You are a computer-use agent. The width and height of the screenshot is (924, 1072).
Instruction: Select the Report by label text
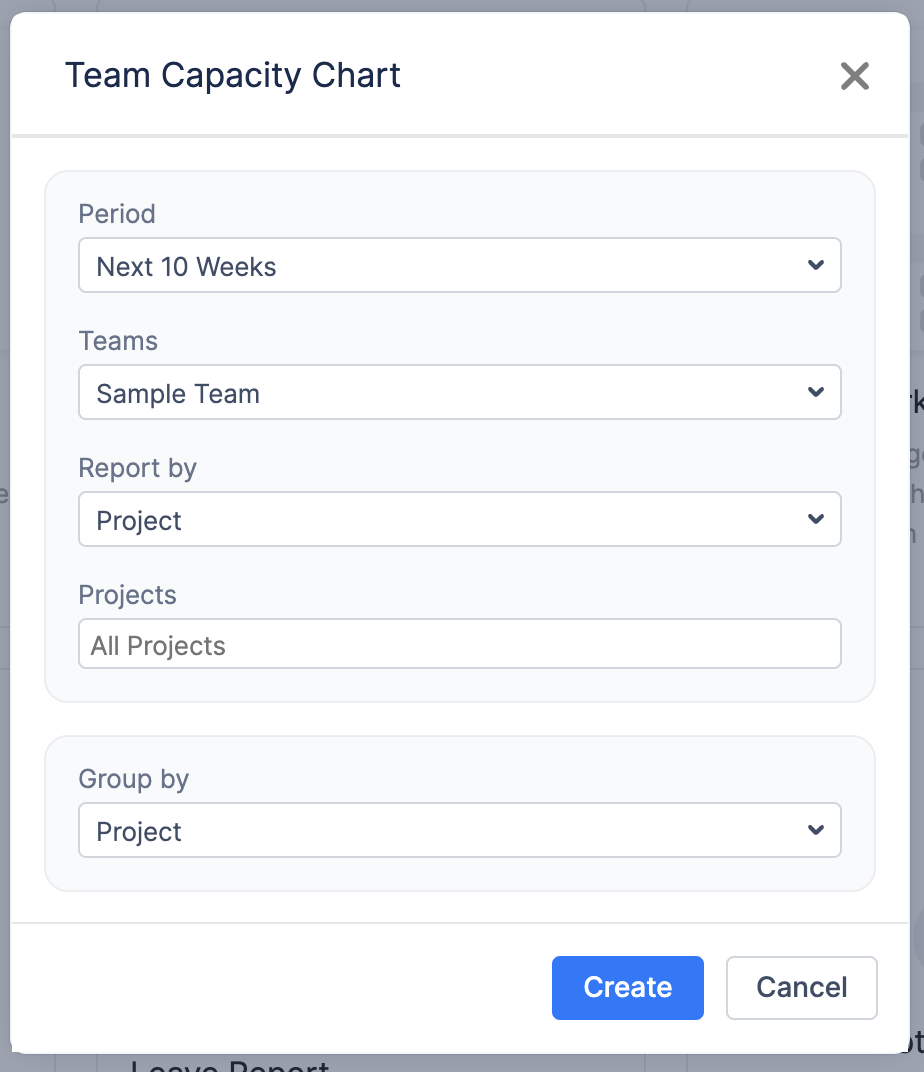tap(137, 468)
